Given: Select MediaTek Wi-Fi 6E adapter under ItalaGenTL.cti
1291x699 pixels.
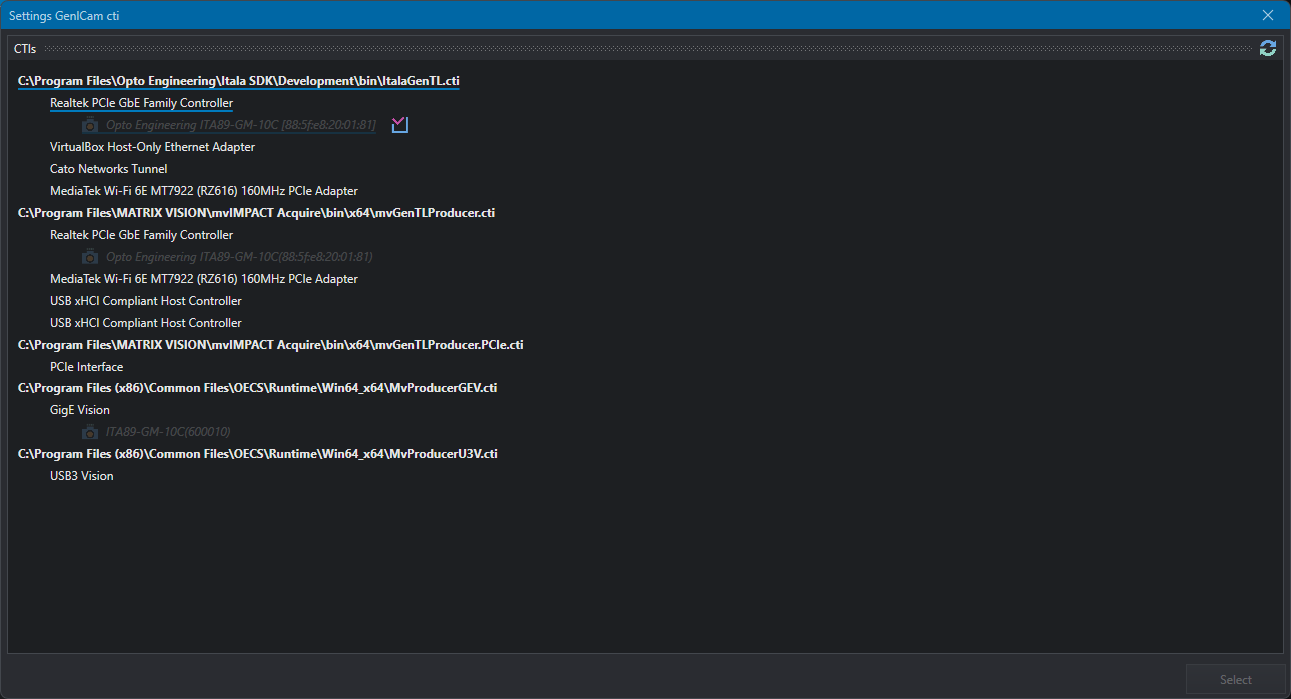Looking at the screenshot, I should pyautogui.click(x=204, y=191).
